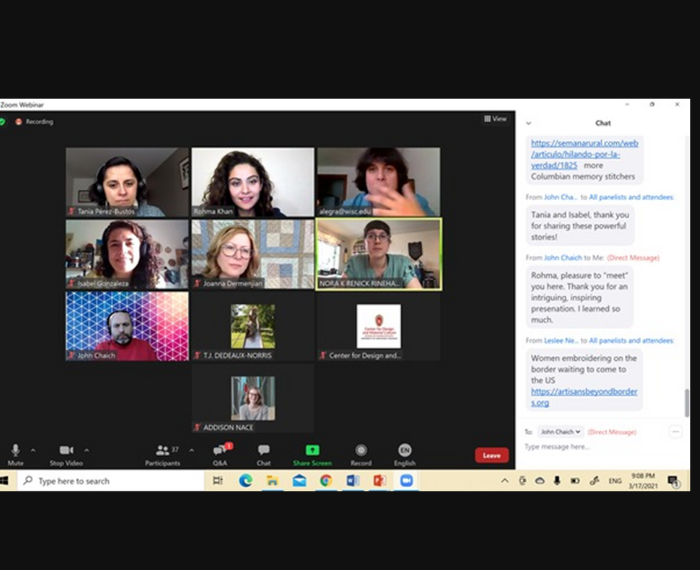Open the Q&A panel
This screenshot has width=700, height=570.
(219, 451)
